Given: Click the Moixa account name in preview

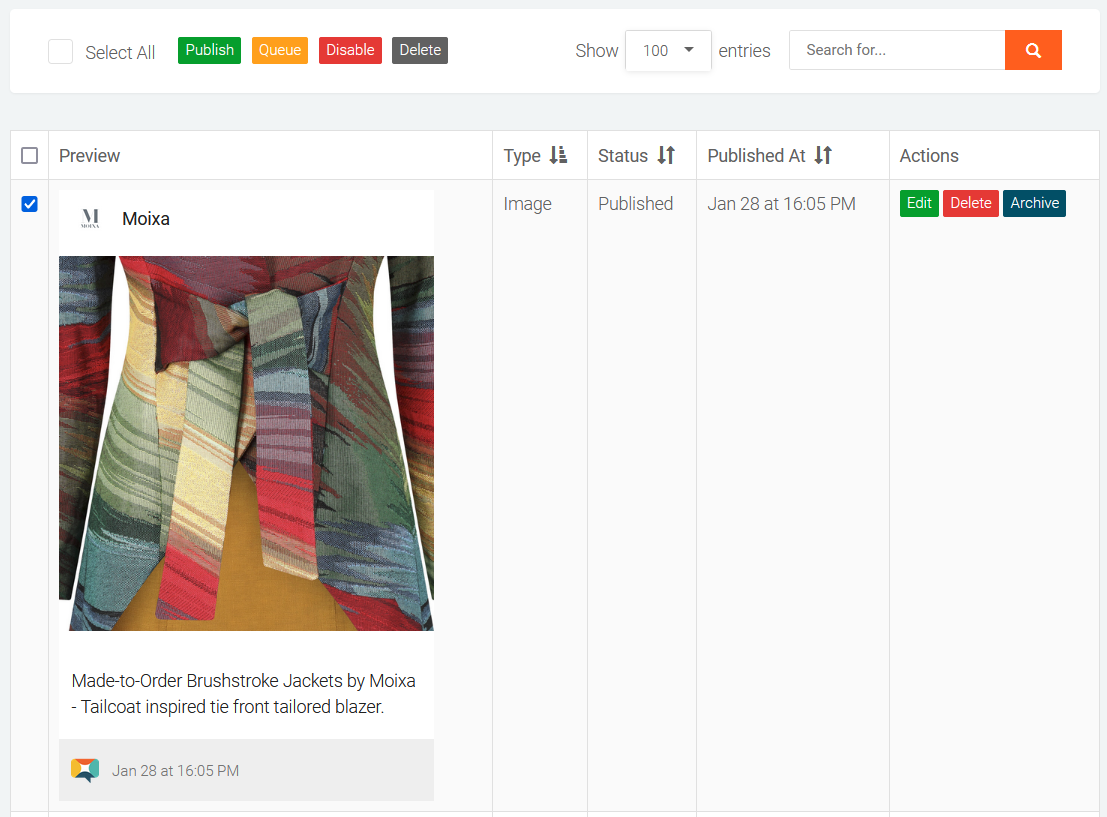Looking at the screenshot, I should (x=146, y=219).
